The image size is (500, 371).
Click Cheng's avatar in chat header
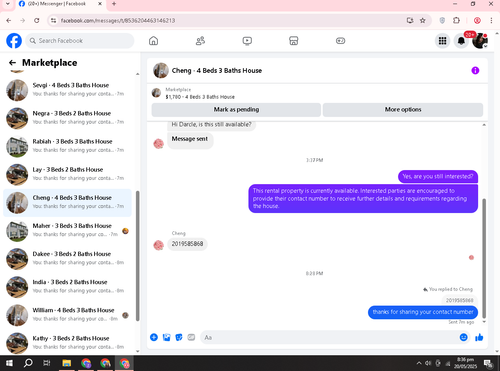coord(161,70)
